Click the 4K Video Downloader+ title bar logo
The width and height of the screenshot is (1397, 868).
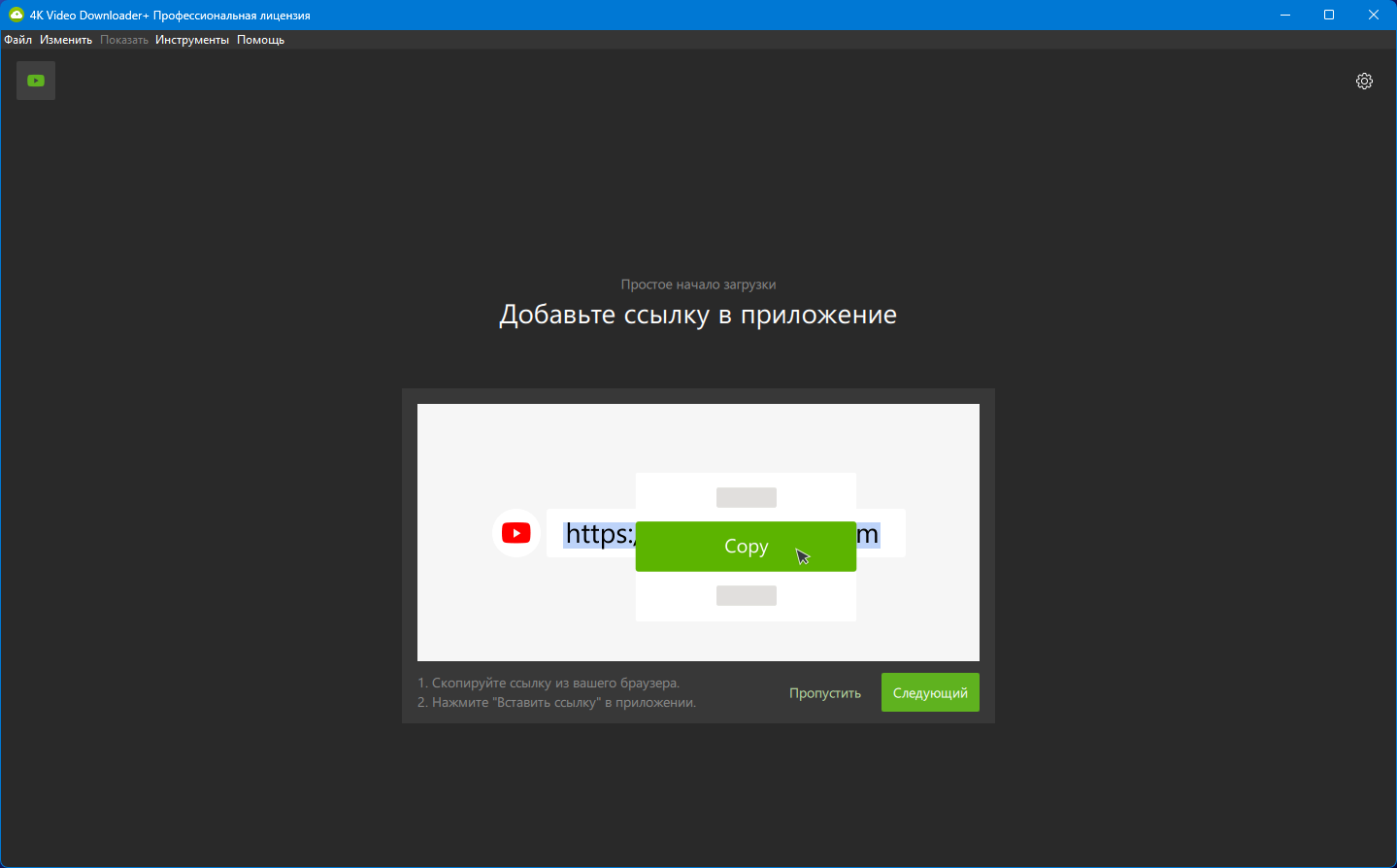tap(16, 15)
